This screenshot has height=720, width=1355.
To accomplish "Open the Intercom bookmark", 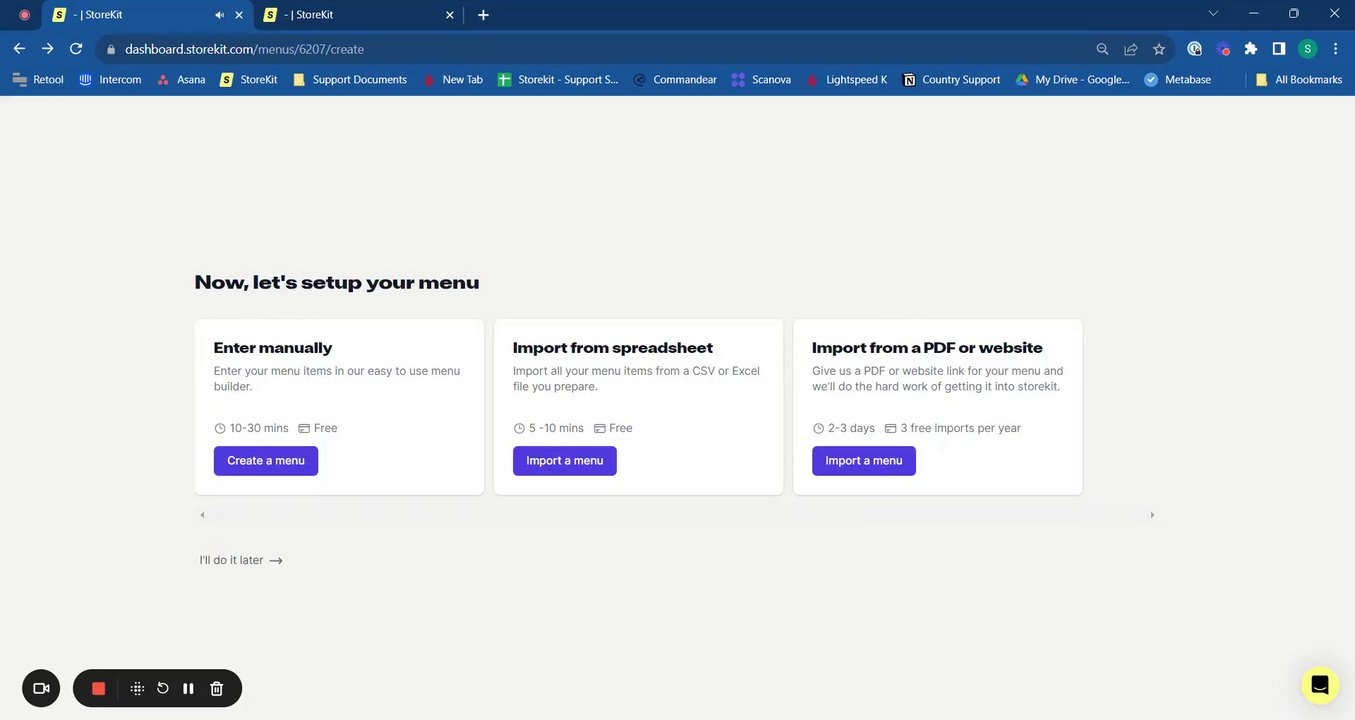I will (110, 79).
